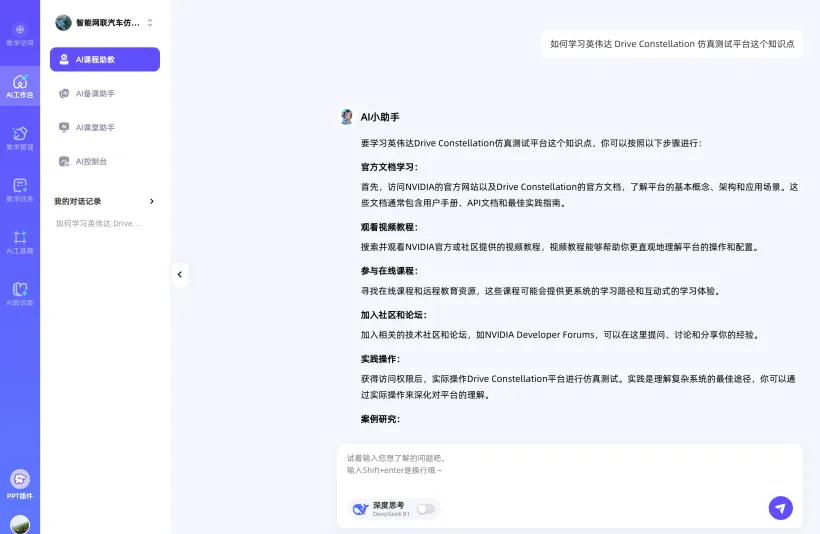Select the AI课程助教 menu item
This screenshot has width=820, height=534.
[105, 60]
